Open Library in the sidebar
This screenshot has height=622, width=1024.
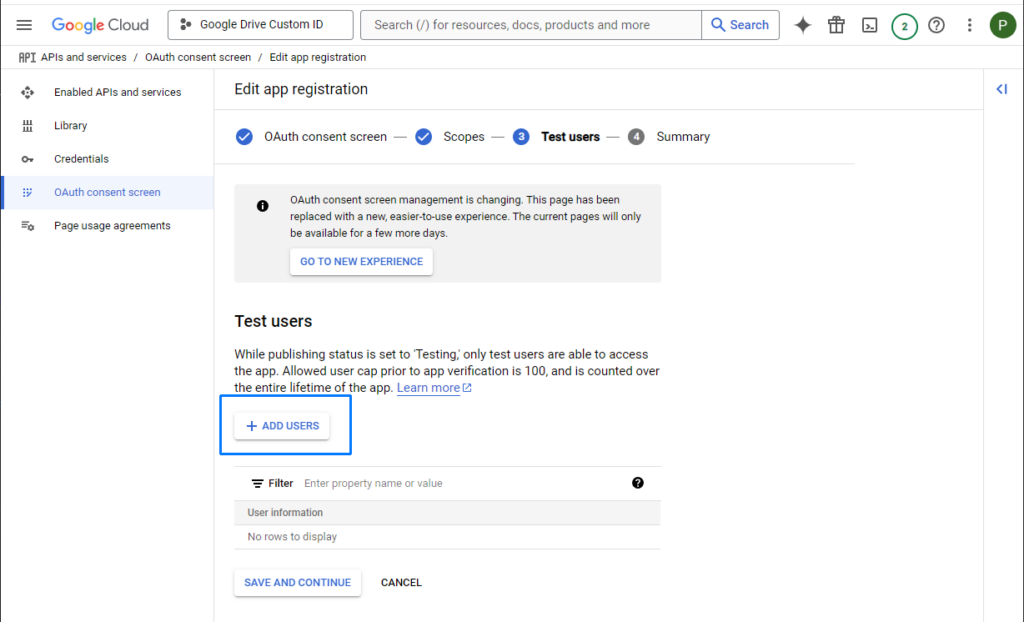(71, 125)
